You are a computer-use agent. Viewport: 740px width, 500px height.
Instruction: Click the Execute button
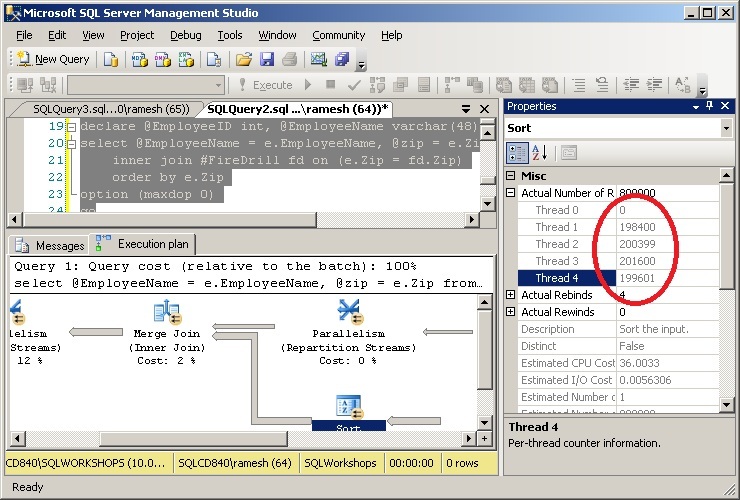click(x=266, y=85)
